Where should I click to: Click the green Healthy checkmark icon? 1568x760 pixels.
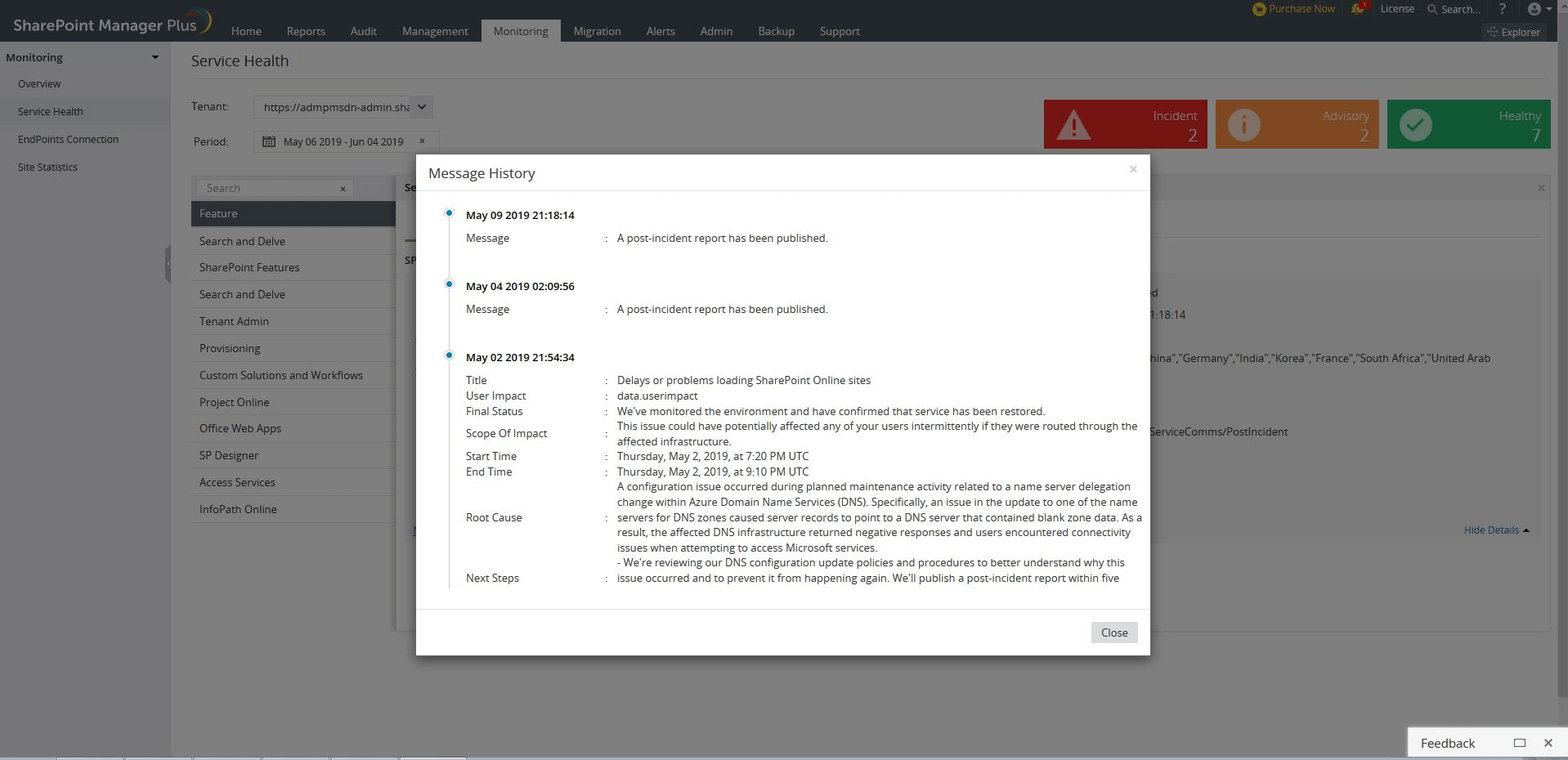(x=1416, y=125)
